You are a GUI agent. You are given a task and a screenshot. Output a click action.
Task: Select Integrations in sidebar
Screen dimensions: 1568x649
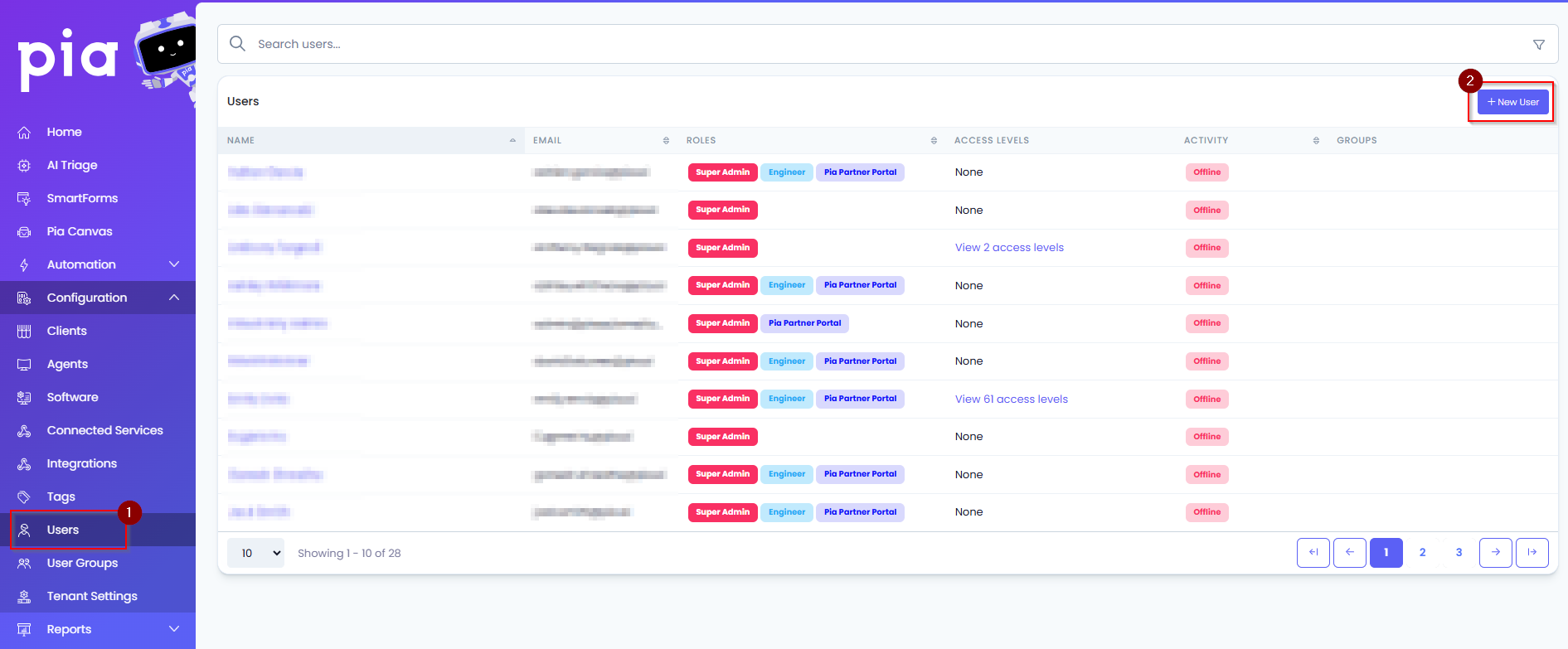click(x=98, y=463)
